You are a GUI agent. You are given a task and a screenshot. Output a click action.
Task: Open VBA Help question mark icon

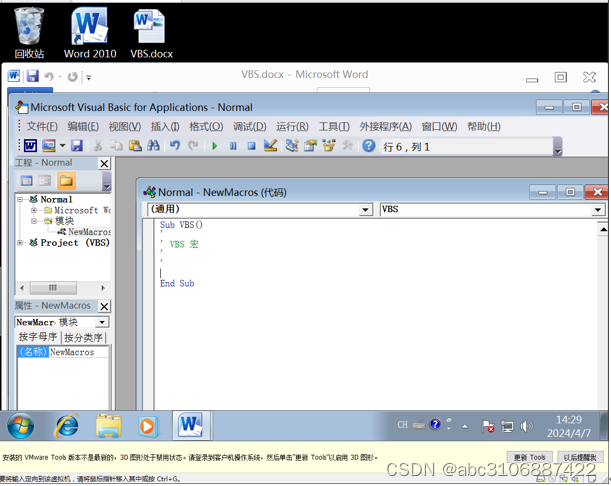tap(369, 146)
